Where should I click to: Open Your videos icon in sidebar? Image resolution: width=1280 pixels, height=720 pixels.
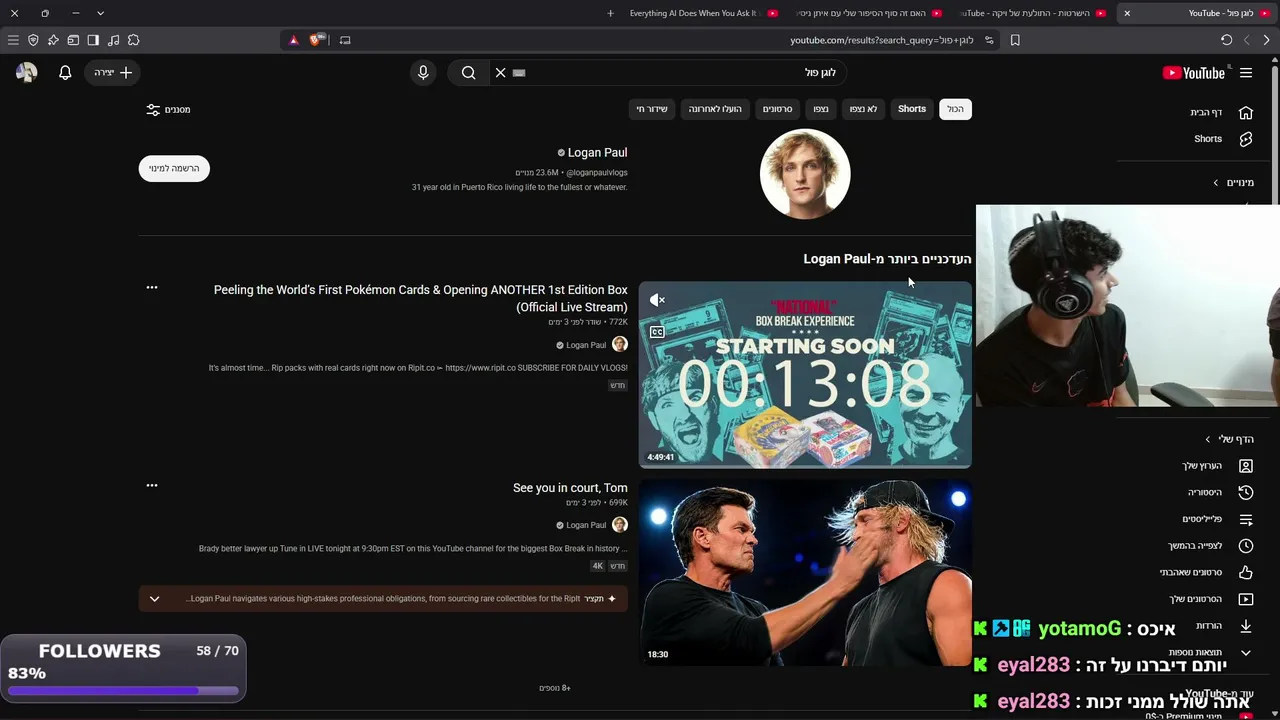(1246, 599)
